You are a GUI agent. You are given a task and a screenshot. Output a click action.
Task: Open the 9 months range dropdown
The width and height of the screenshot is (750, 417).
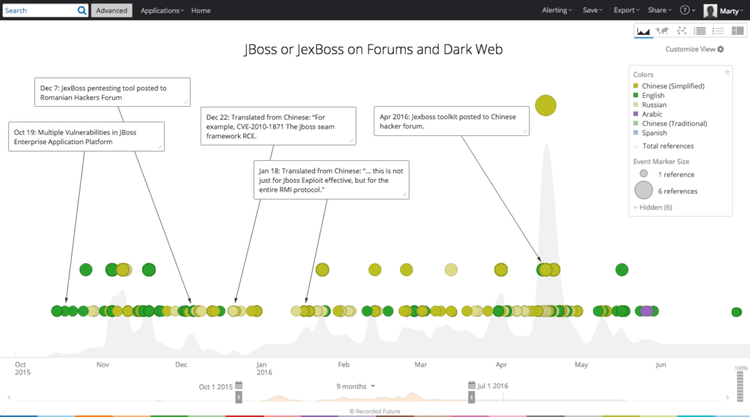tap(358, 385)
